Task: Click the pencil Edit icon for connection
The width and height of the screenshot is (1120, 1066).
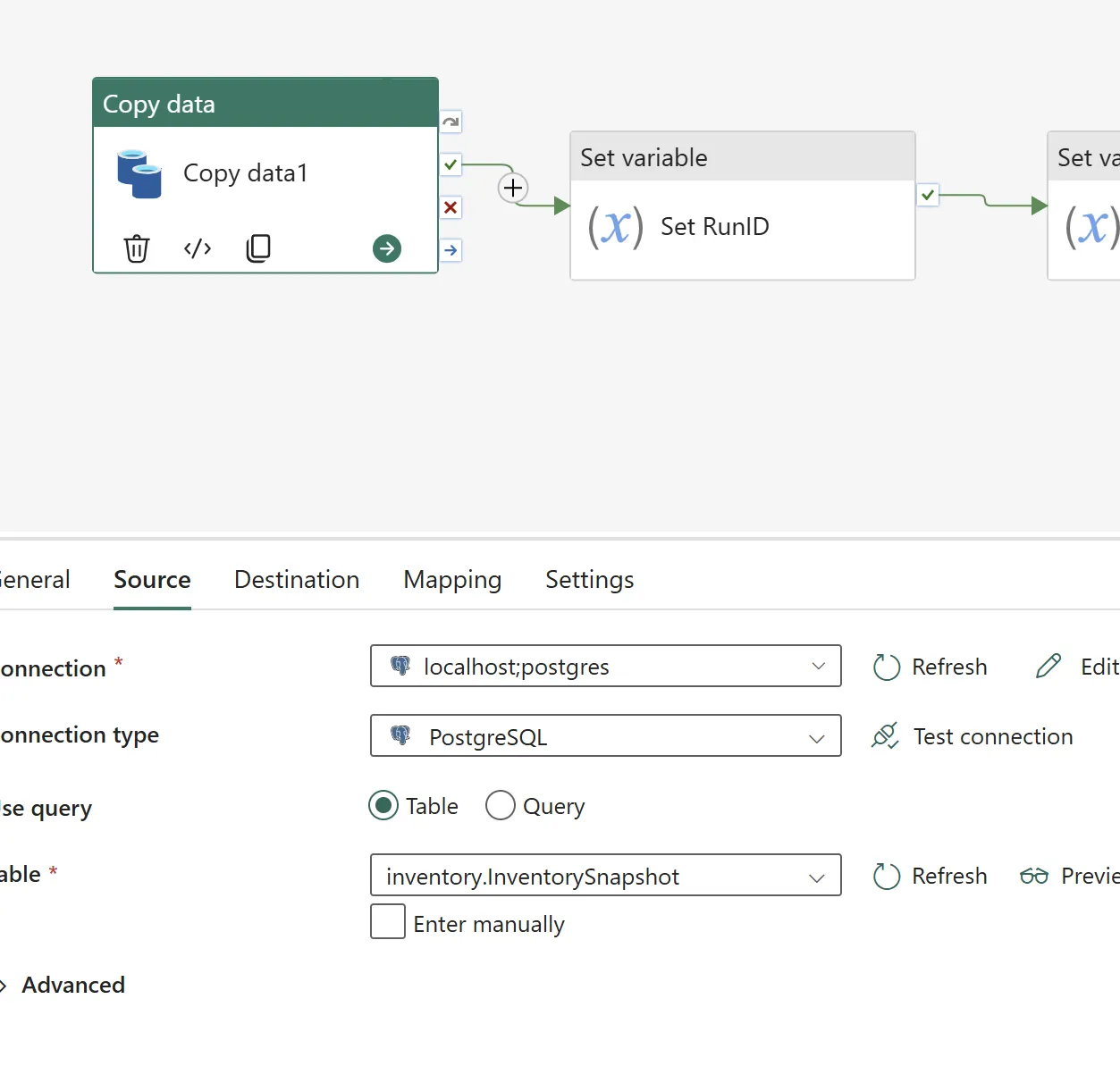Action: pyautogui.click(x=1048, y=667)
